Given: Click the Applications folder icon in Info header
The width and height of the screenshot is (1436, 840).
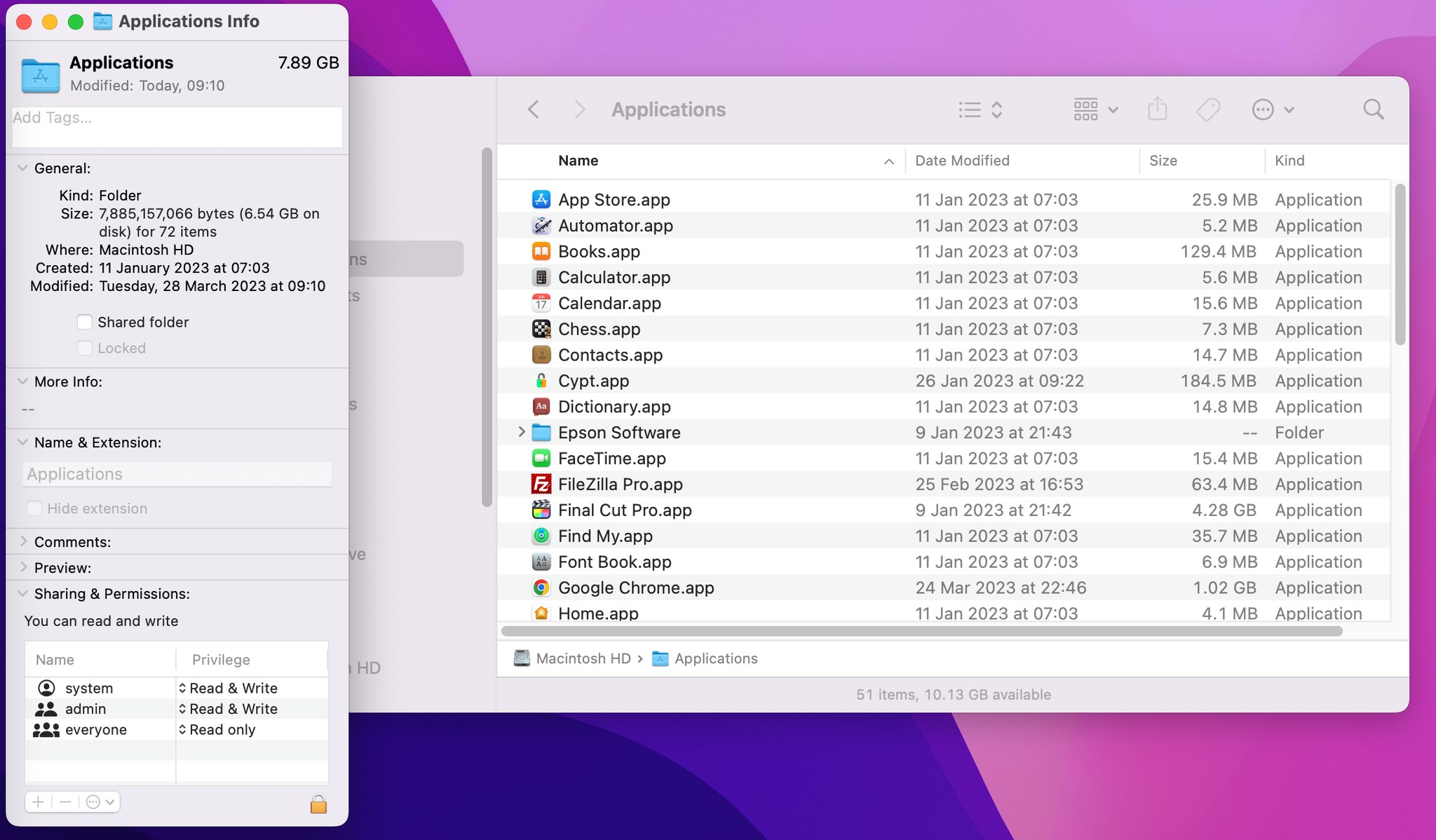Looking at the screenshot, I should pyautogui.click(x=41, y=75).
